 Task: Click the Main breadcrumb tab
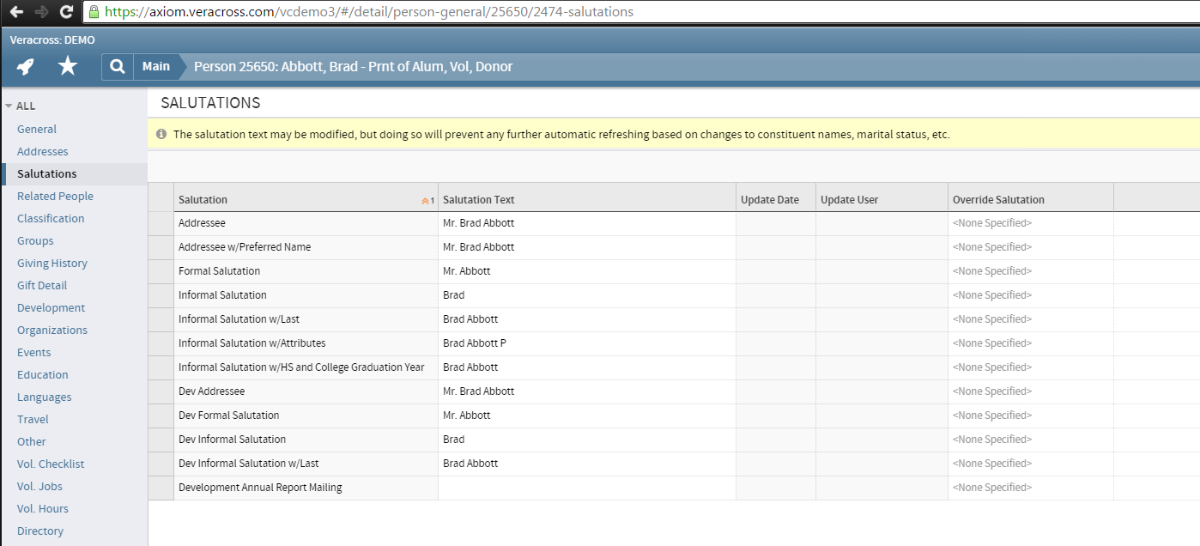click(155, 67)
